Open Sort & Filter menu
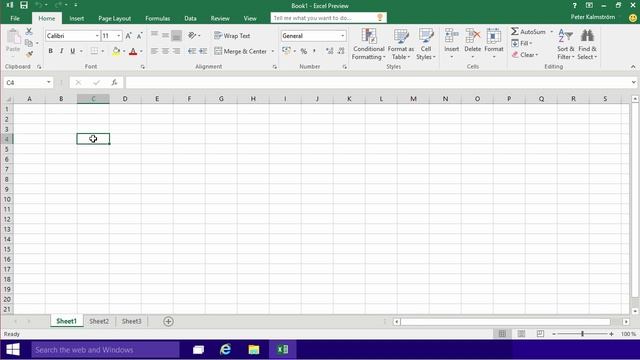640x360 pixels. [566, 44]
